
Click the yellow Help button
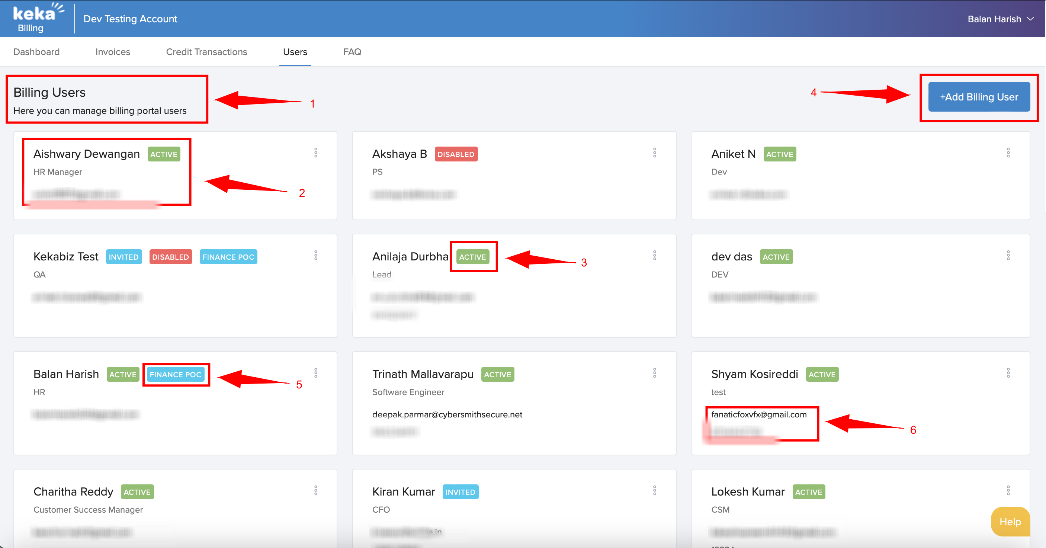click(1009, 522)
